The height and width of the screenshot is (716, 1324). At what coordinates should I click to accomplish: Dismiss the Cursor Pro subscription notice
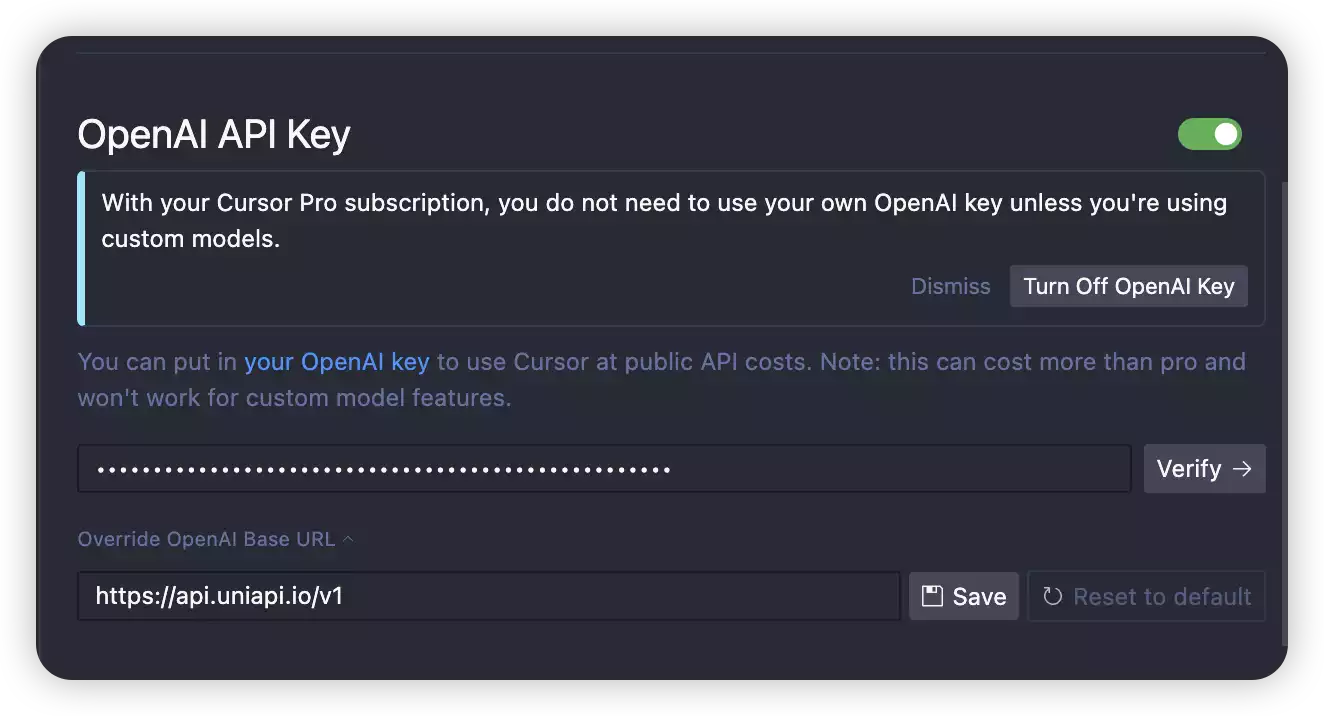(x=950, y=286)
